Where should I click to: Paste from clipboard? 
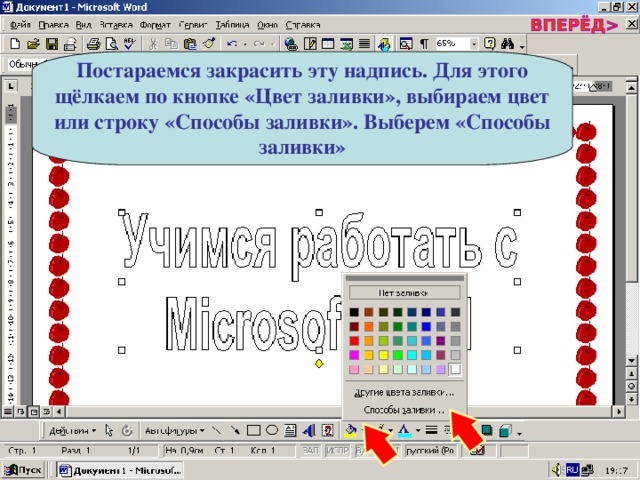tap(190, 43)
